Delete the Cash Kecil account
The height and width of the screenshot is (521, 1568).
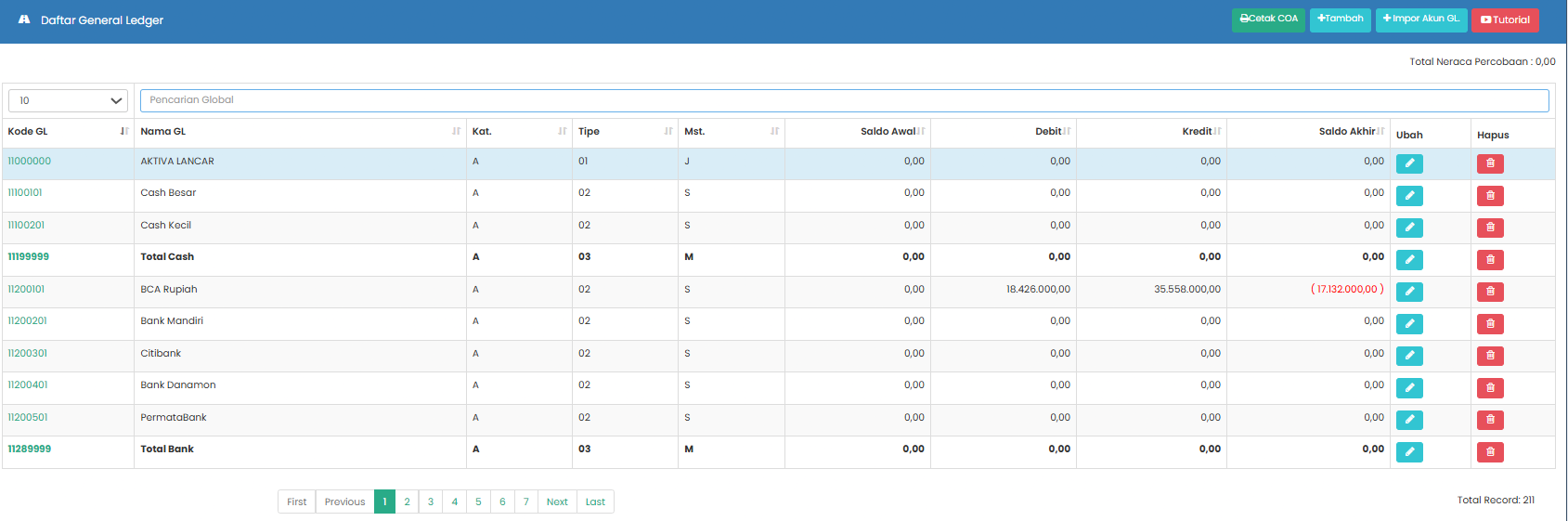click(x=1490, y=228)
